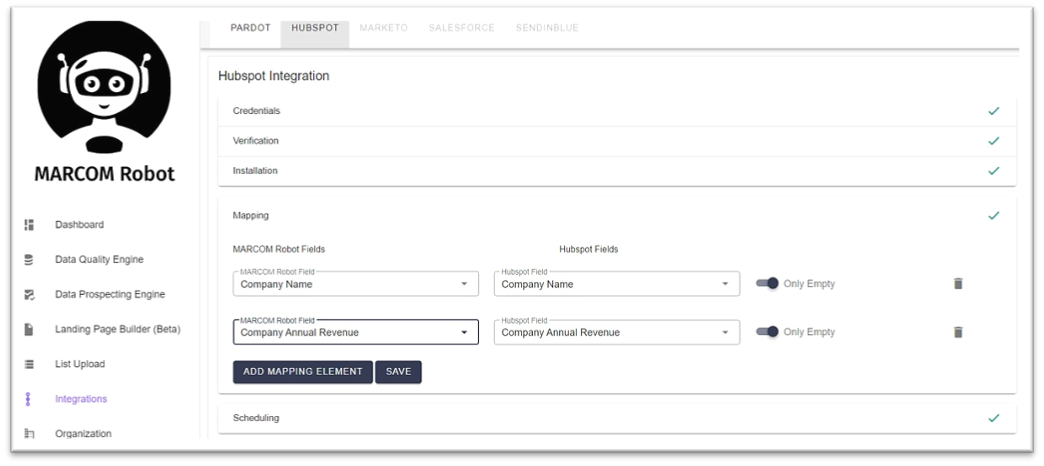
Task: Collapse the Mapping section header
Action: coord(617,216)
